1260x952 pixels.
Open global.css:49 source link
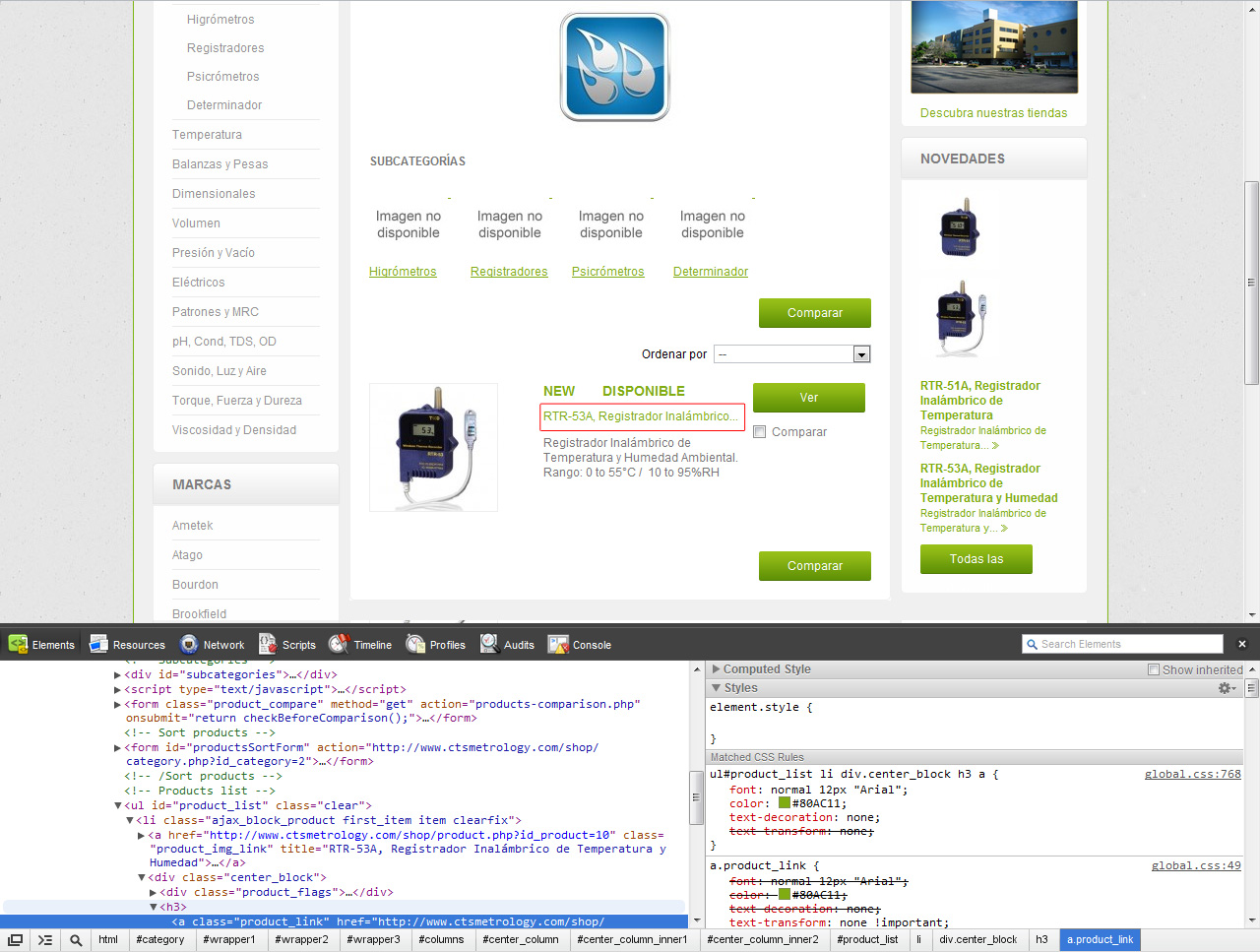click(1196, 866)
